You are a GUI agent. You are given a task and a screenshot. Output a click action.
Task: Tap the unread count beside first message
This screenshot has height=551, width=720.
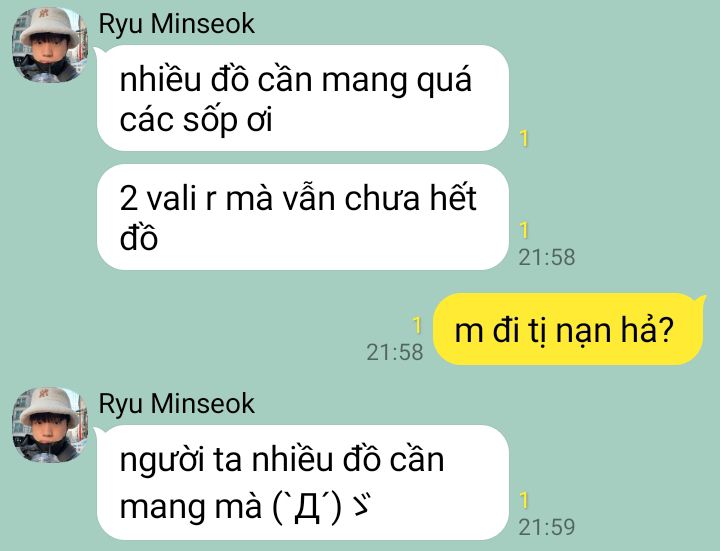click(x=524, y=138)
